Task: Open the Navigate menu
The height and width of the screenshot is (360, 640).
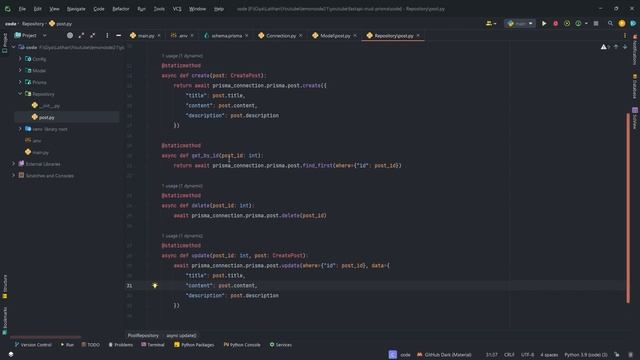Action: coord(76,9)
